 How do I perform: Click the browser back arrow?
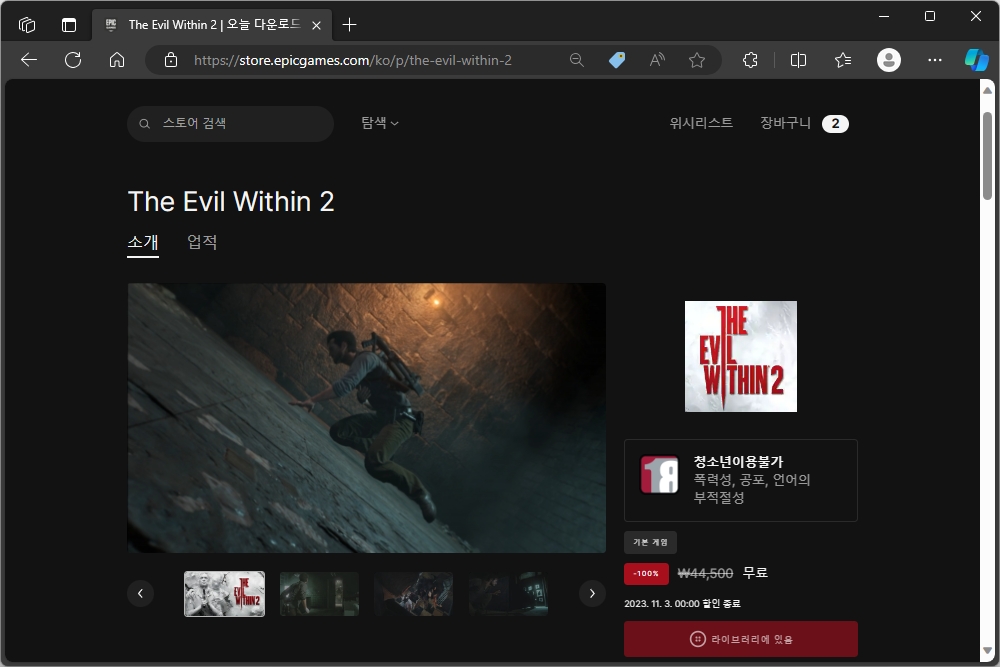pyautogui.click(x=29, y=60)
